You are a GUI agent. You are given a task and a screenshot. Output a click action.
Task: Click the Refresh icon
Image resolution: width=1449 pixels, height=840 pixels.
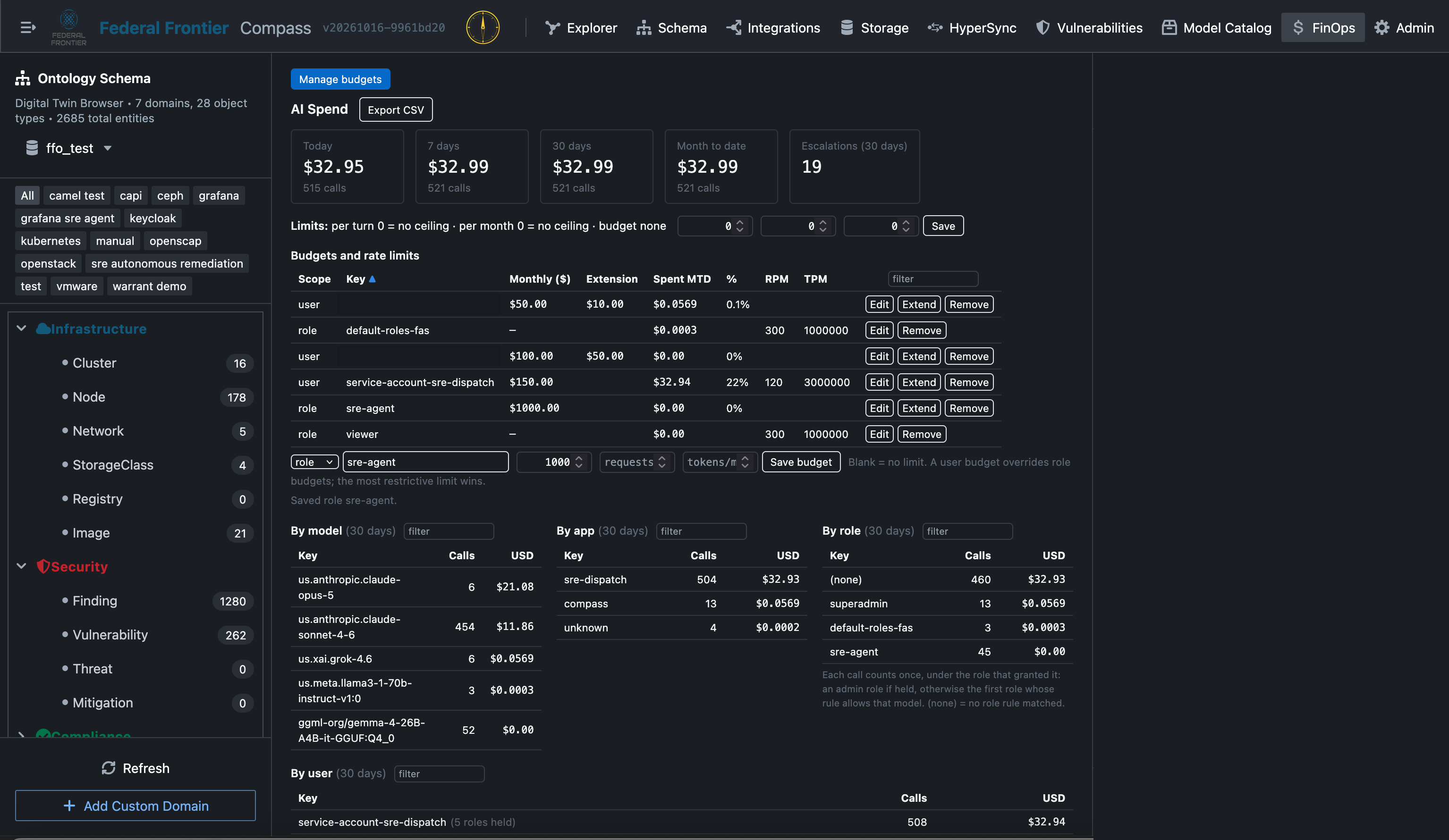108,768
